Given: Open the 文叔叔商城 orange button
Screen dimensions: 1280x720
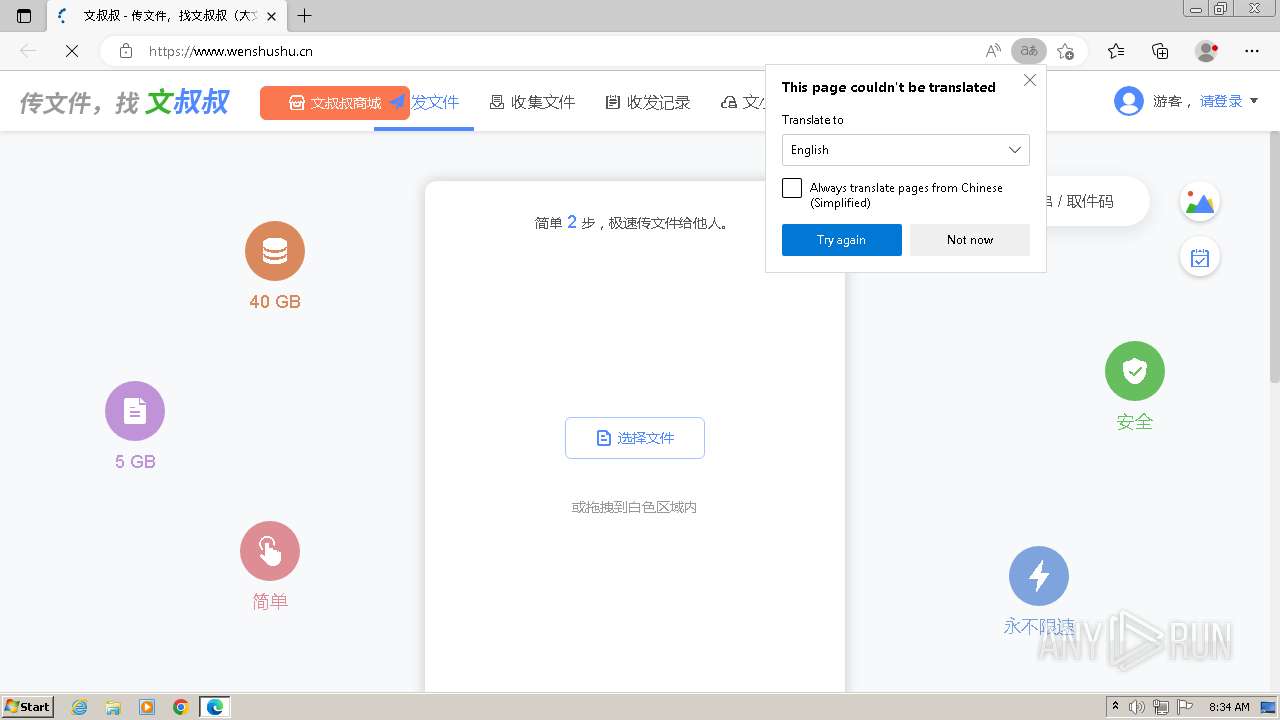Looking at the screenshot, I should pyautogui.click(x=335, y=103).
